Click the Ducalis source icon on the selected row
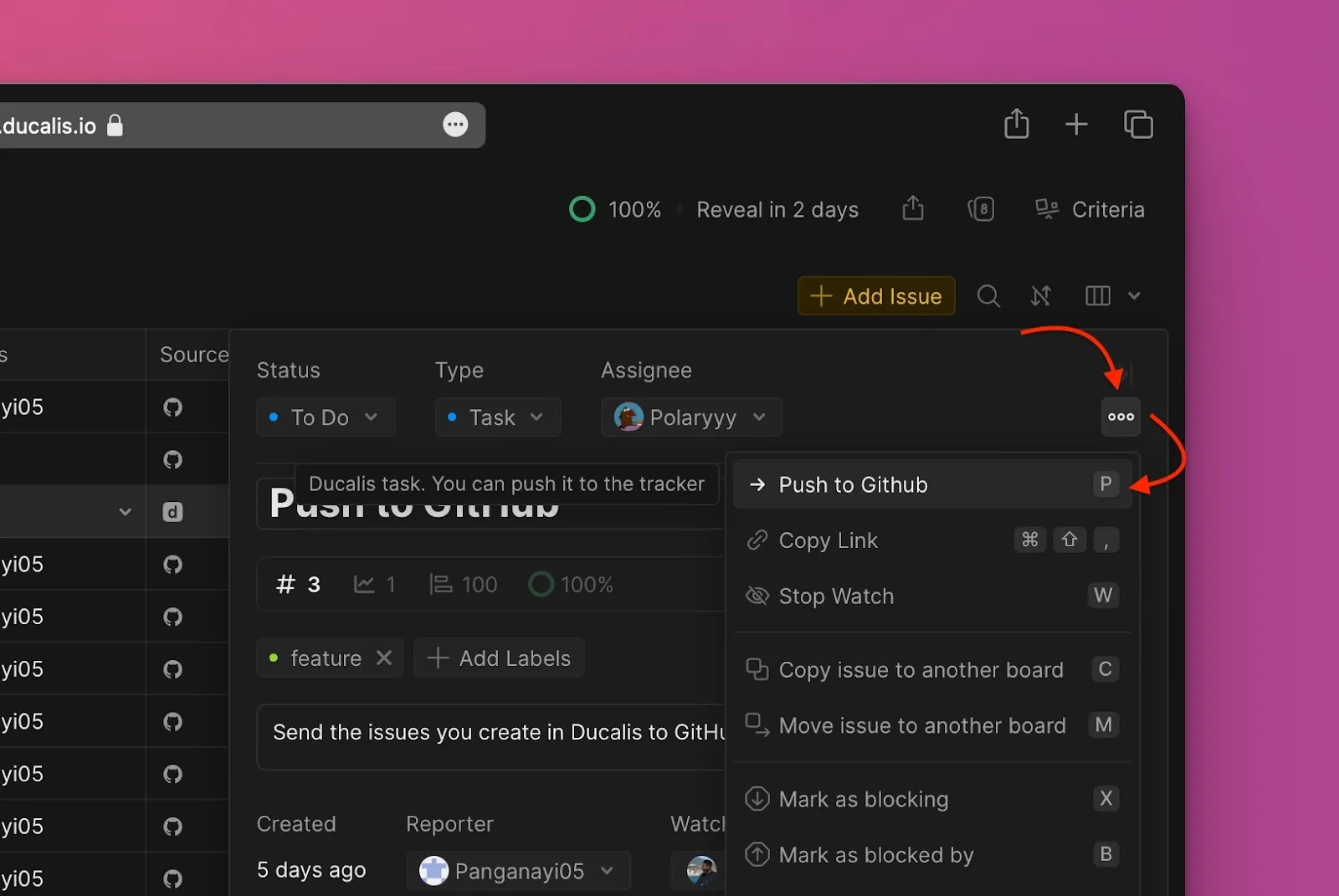Image resolution: width=1339 pixels, height=896 pixels. [172, 511]
